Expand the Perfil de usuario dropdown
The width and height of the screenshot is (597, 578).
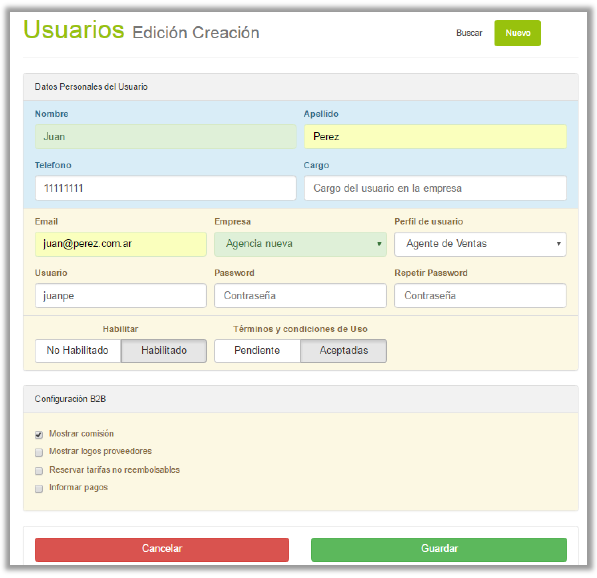(480, 244)
